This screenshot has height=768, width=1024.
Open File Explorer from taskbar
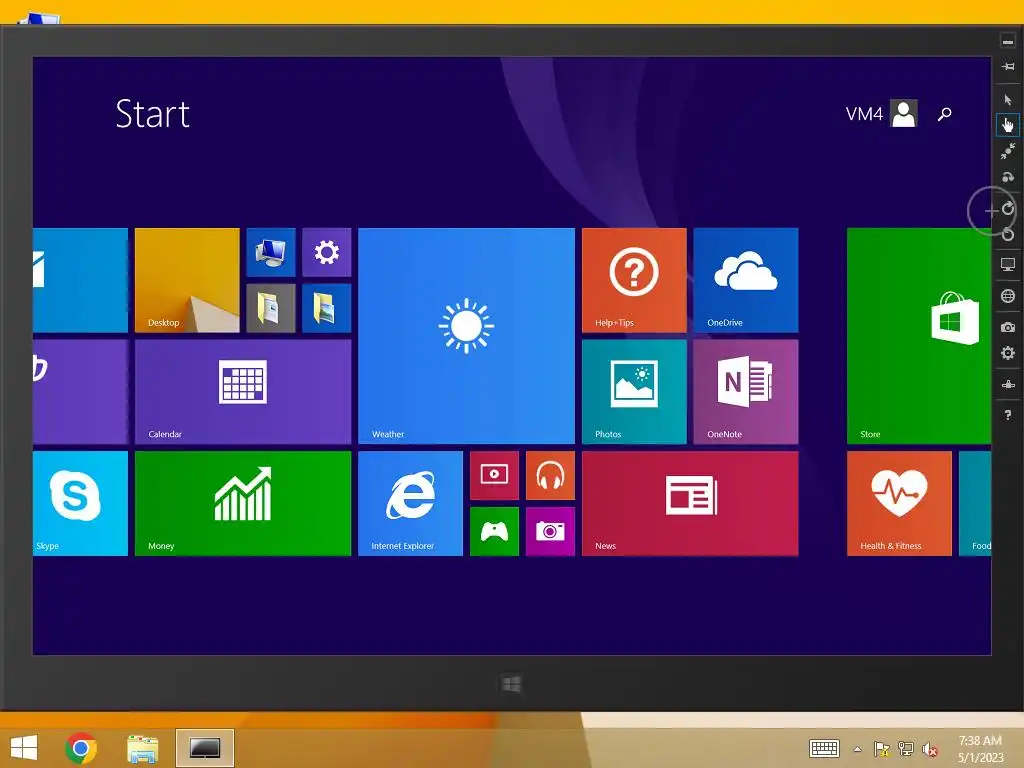click(142, 748)
